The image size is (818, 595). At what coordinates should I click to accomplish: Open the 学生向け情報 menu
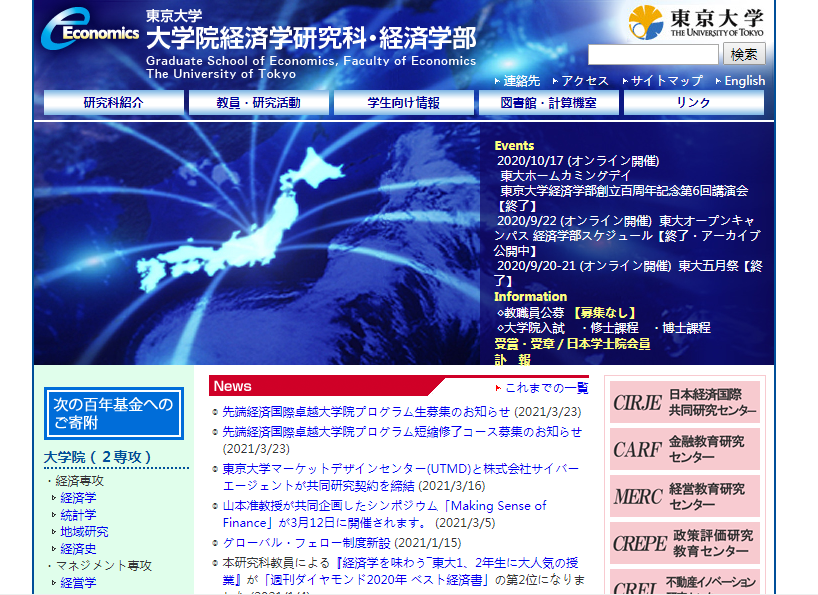click(404, 102)
